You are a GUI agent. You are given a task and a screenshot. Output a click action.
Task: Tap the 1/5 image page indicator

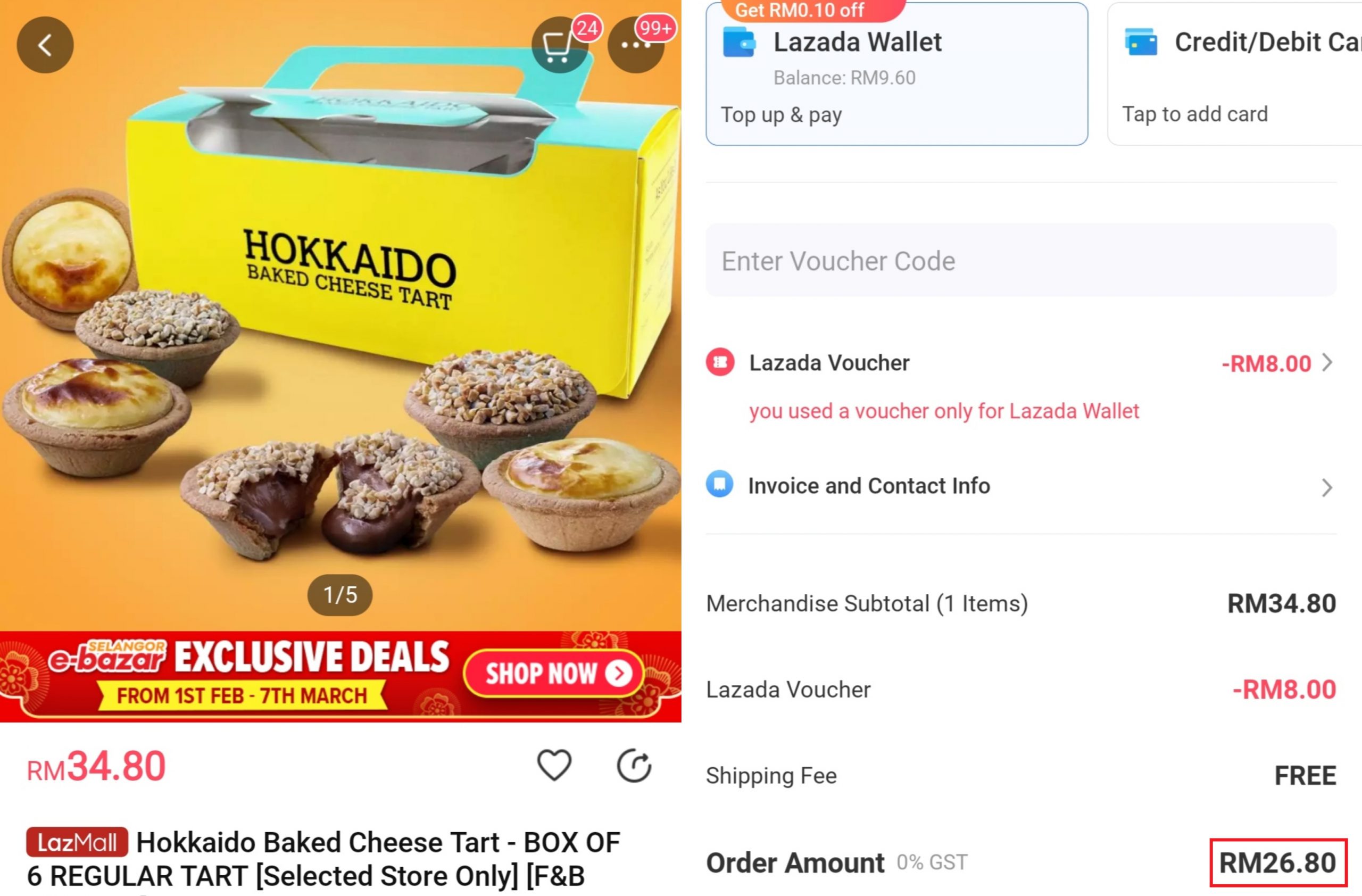340,595
